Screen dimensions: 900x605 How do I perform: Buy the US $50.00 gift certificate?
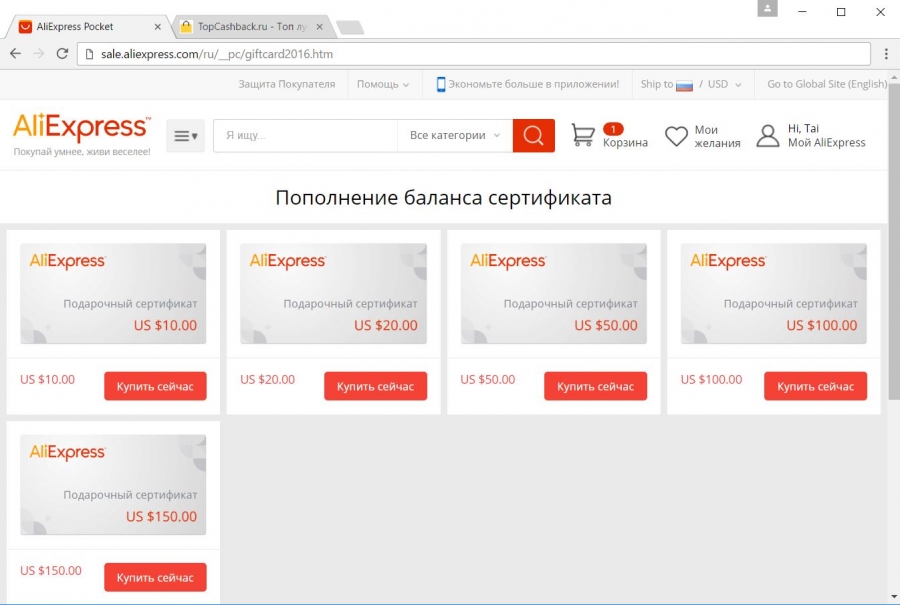click(595, 386)
